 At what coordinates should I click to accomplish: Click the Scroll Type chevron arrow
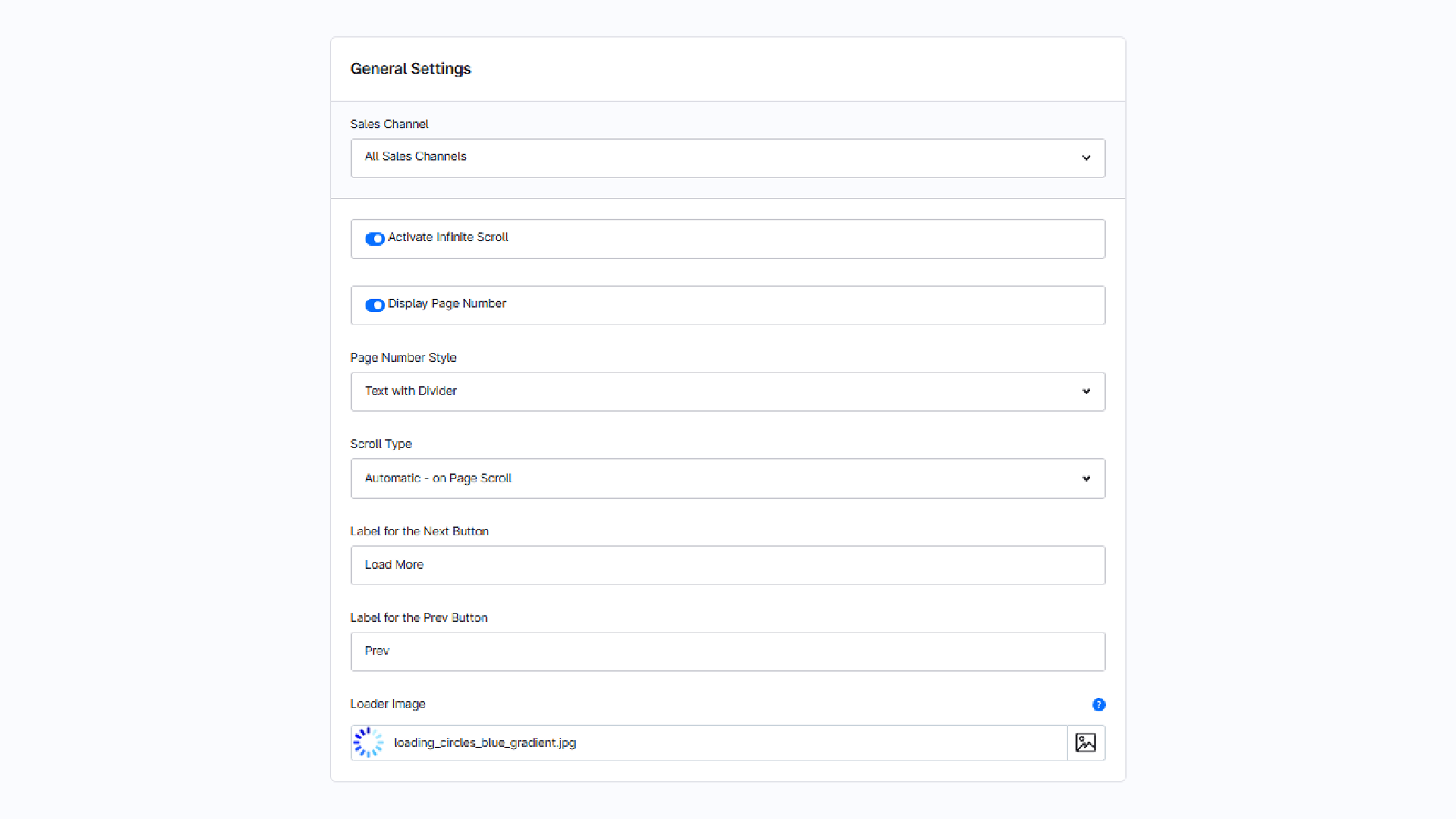pyautogui.click(x=1086, y=479)
